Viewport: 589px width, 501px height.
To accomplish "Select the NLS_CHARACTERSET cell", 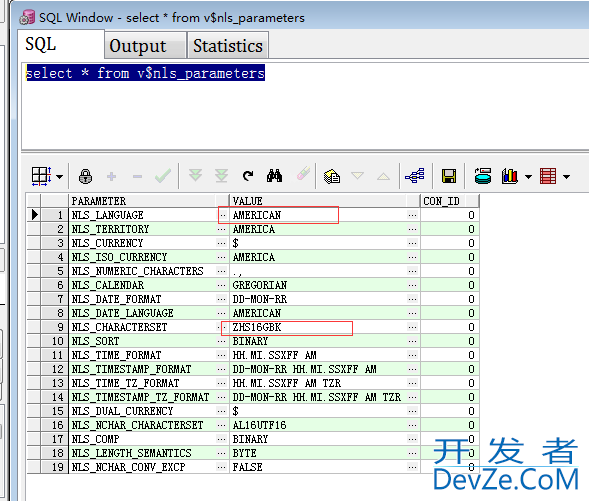I will click(148, 327).
